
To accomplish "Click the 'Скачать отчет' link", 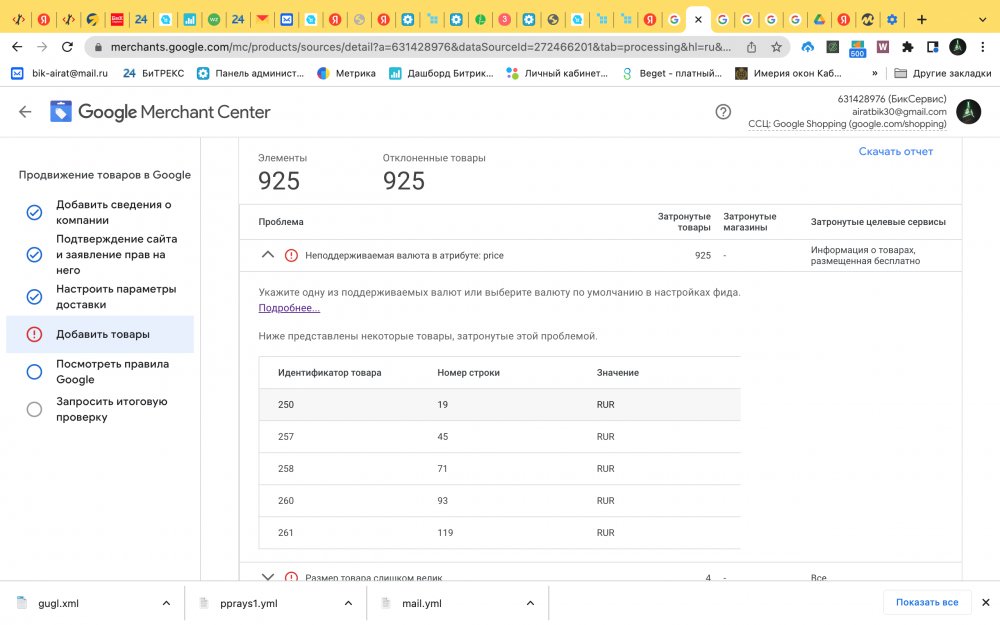I will tap(895, 152).
